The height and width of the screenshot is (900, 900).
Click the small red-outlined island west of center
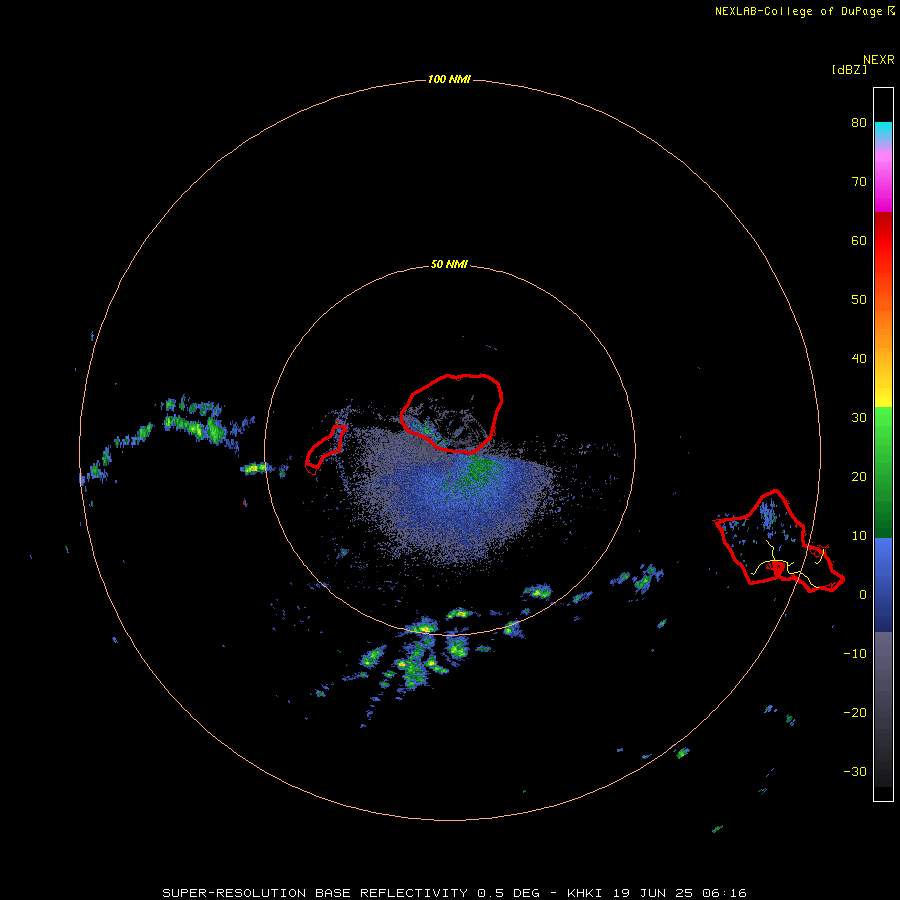[325, 448]
